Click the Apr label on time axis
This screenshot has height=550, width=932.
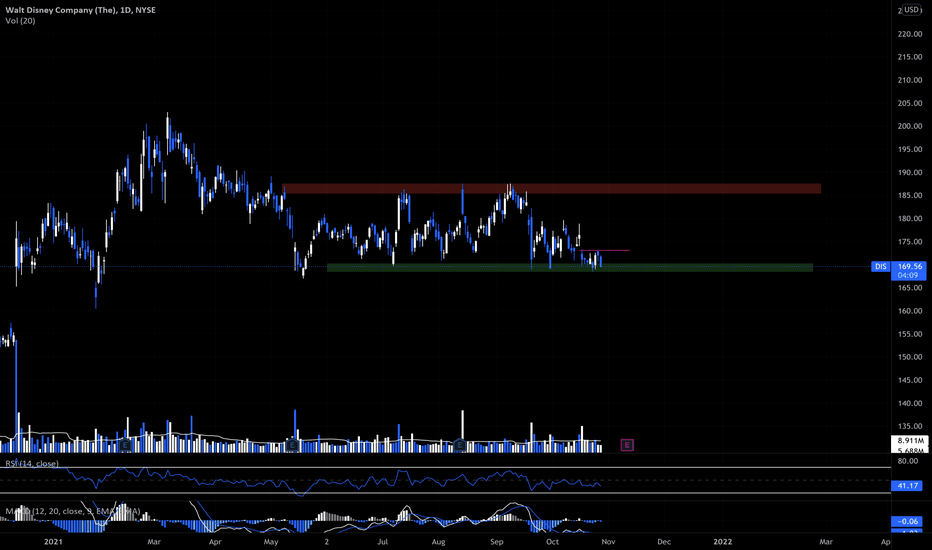click(215, 542)
